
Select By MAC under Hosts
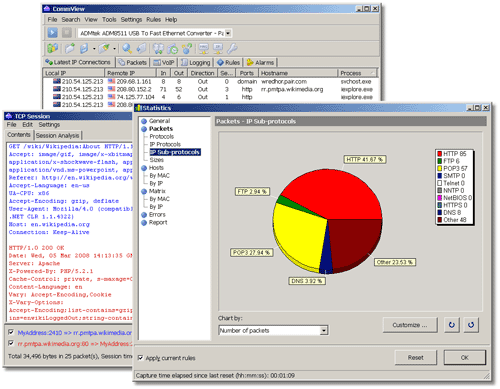click(159, 176)
